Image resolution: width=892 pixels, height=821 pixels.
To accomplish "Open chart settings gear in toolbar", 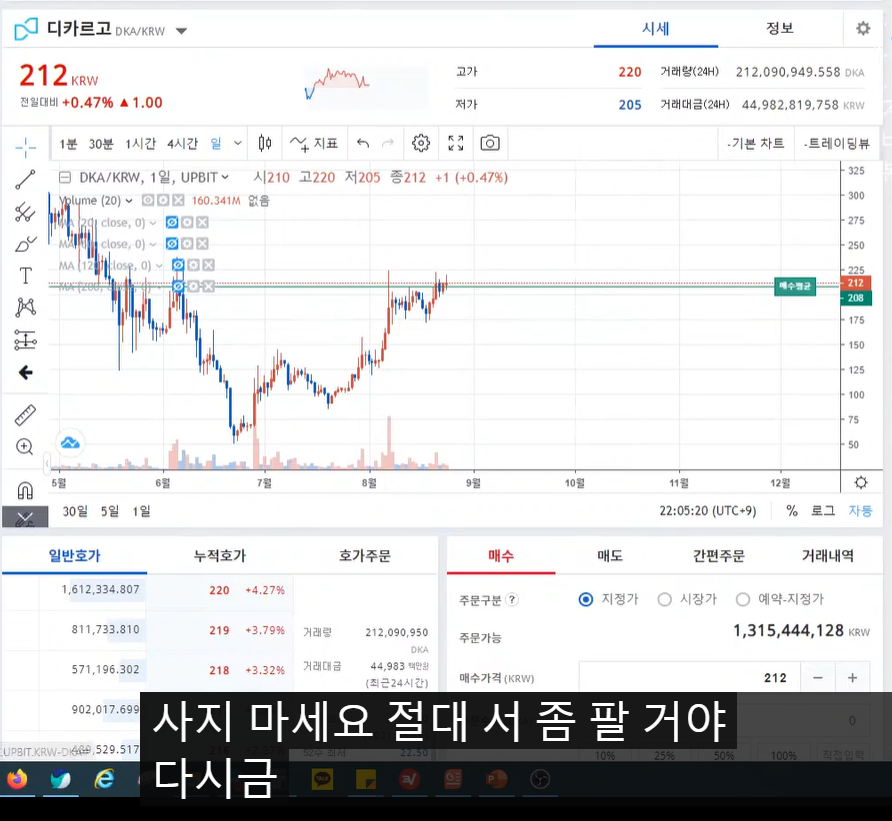I will tap(421, 143).
